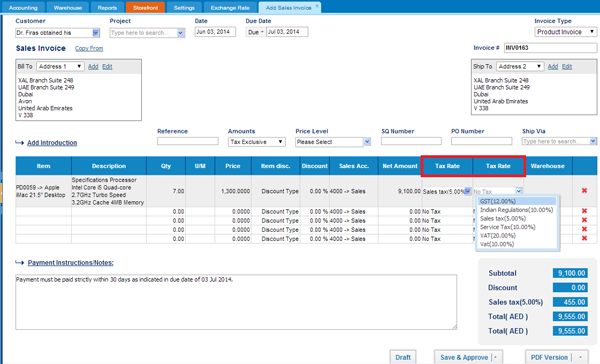Click Add link in Ship To box
This screenshot has height=364, width=600.
pos(553,67)
